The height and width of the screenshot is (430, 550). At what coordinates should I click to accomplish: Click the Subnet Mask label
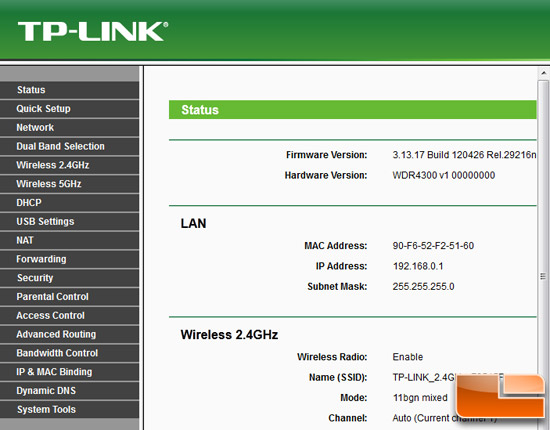(337, 287)
